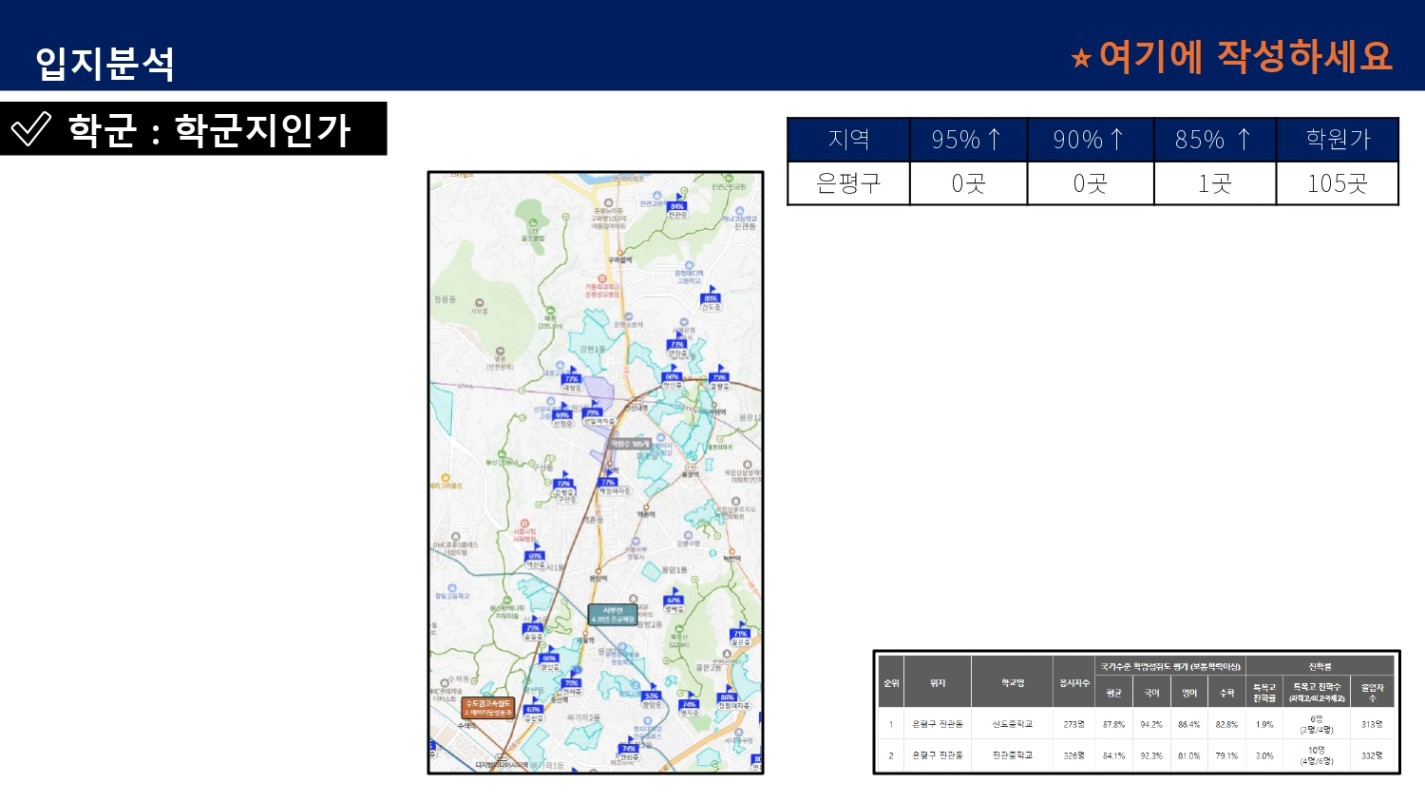Select the 90%↑ header cell
This screenshot has height=802, width=1425.
pyautogui.click(x=1090, y=140)
